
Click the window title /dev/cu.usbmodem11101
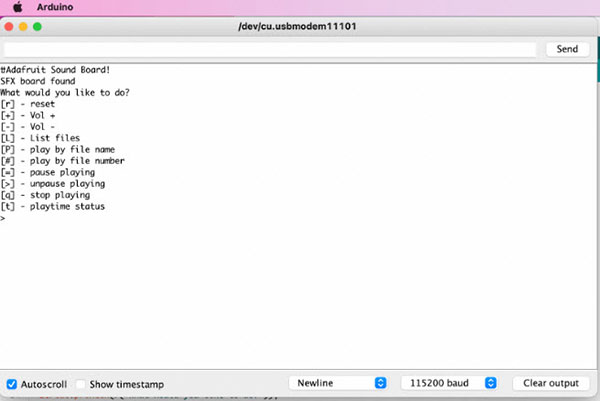pyautogui.click(x=297, y=26)
